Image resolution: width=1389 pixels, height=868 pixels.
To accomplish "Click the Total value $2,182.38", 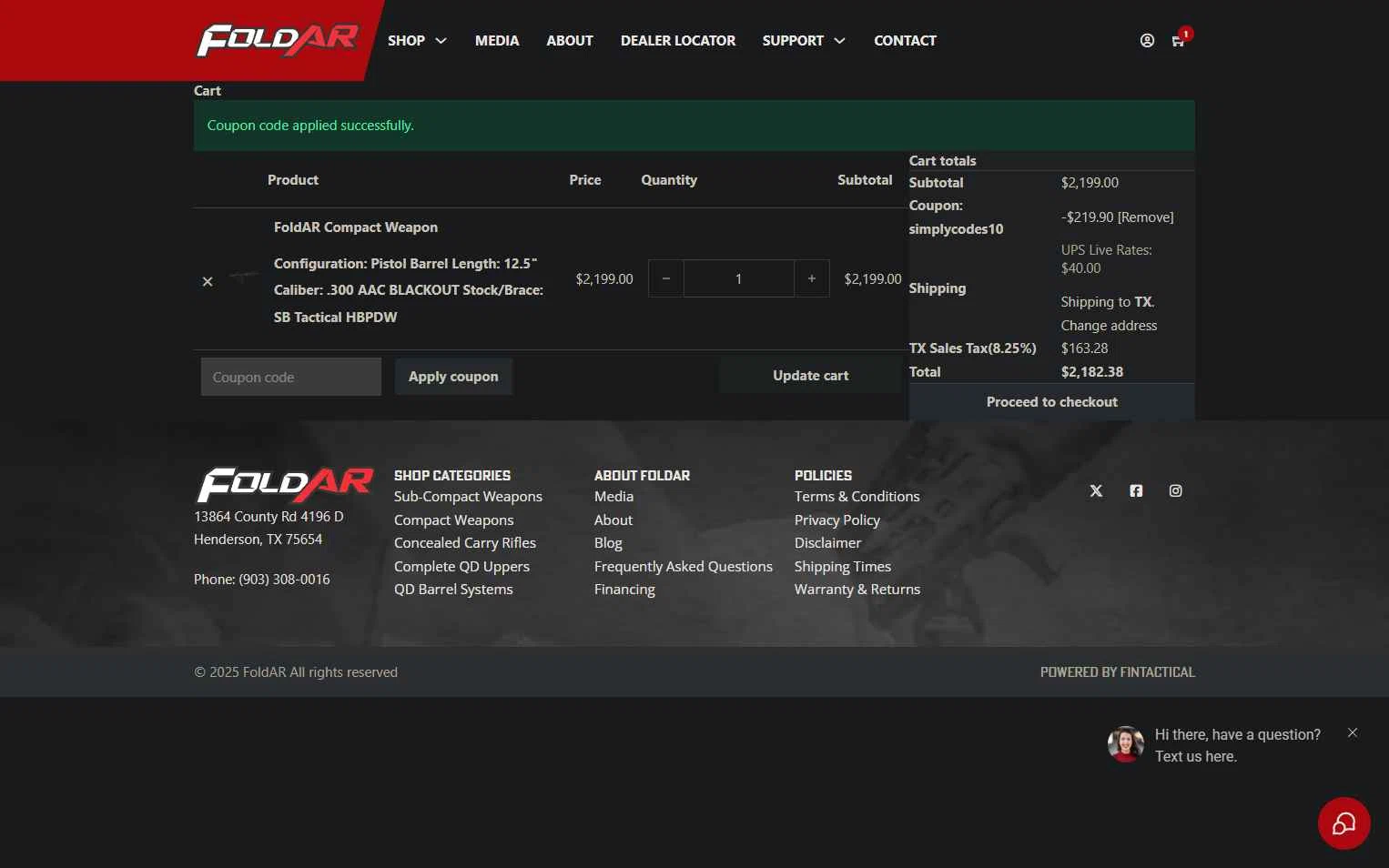I will click(x=1092, y=372).
